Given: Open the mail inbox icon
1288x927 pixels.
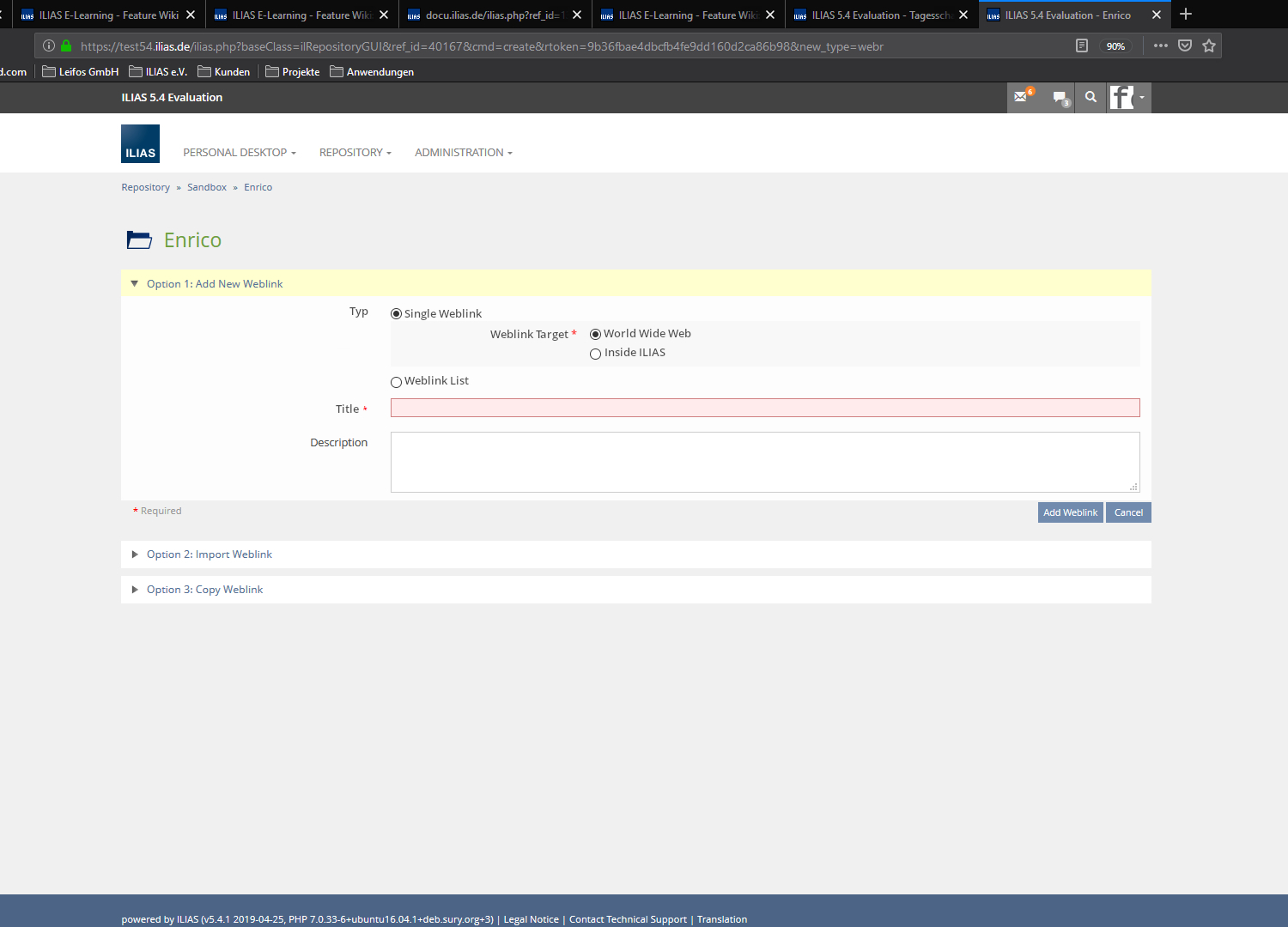Looking at the screenshot, I should 1021,97.
